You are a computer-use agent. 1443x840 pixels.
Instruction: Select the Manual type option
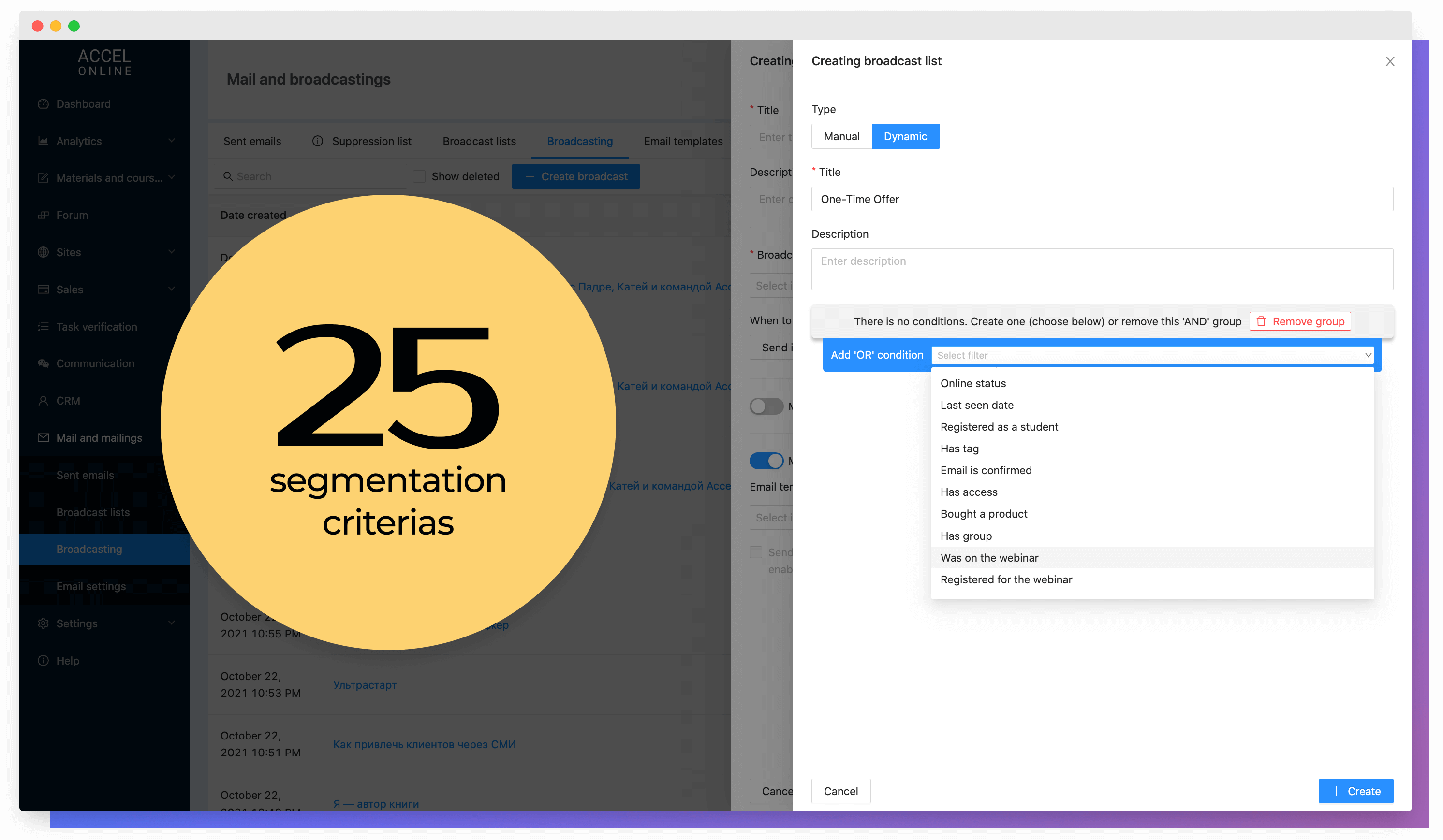tap(842, 136)
